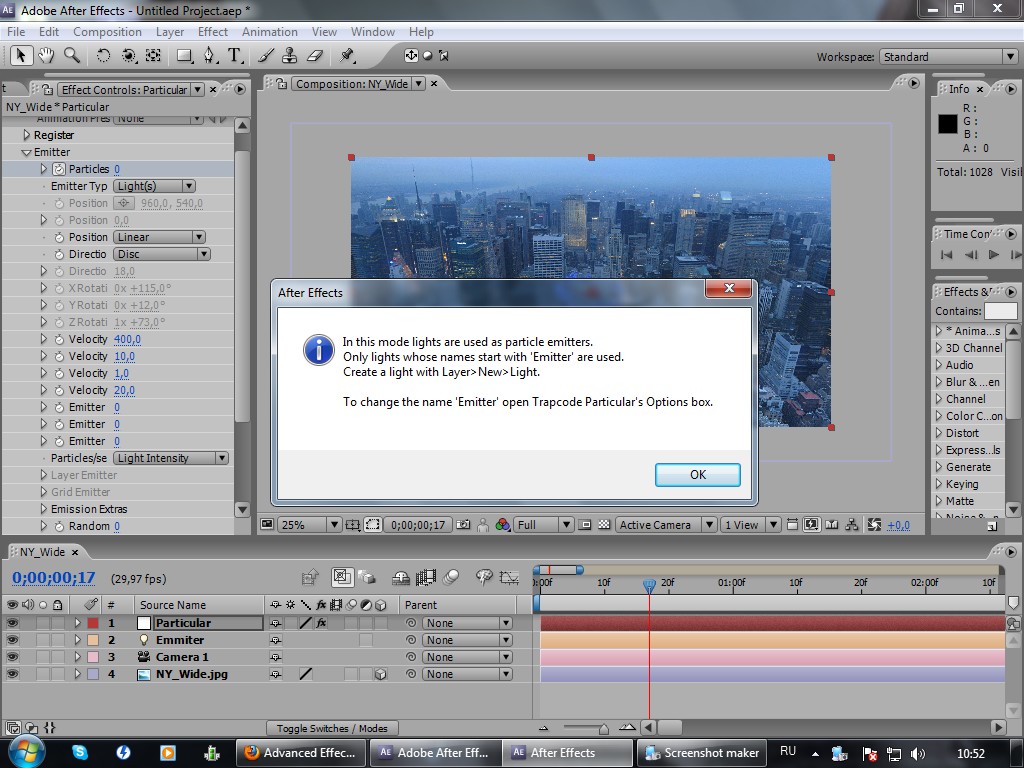
Task: Click the exposure +0,0 value
Action: (x=899, y=525)
